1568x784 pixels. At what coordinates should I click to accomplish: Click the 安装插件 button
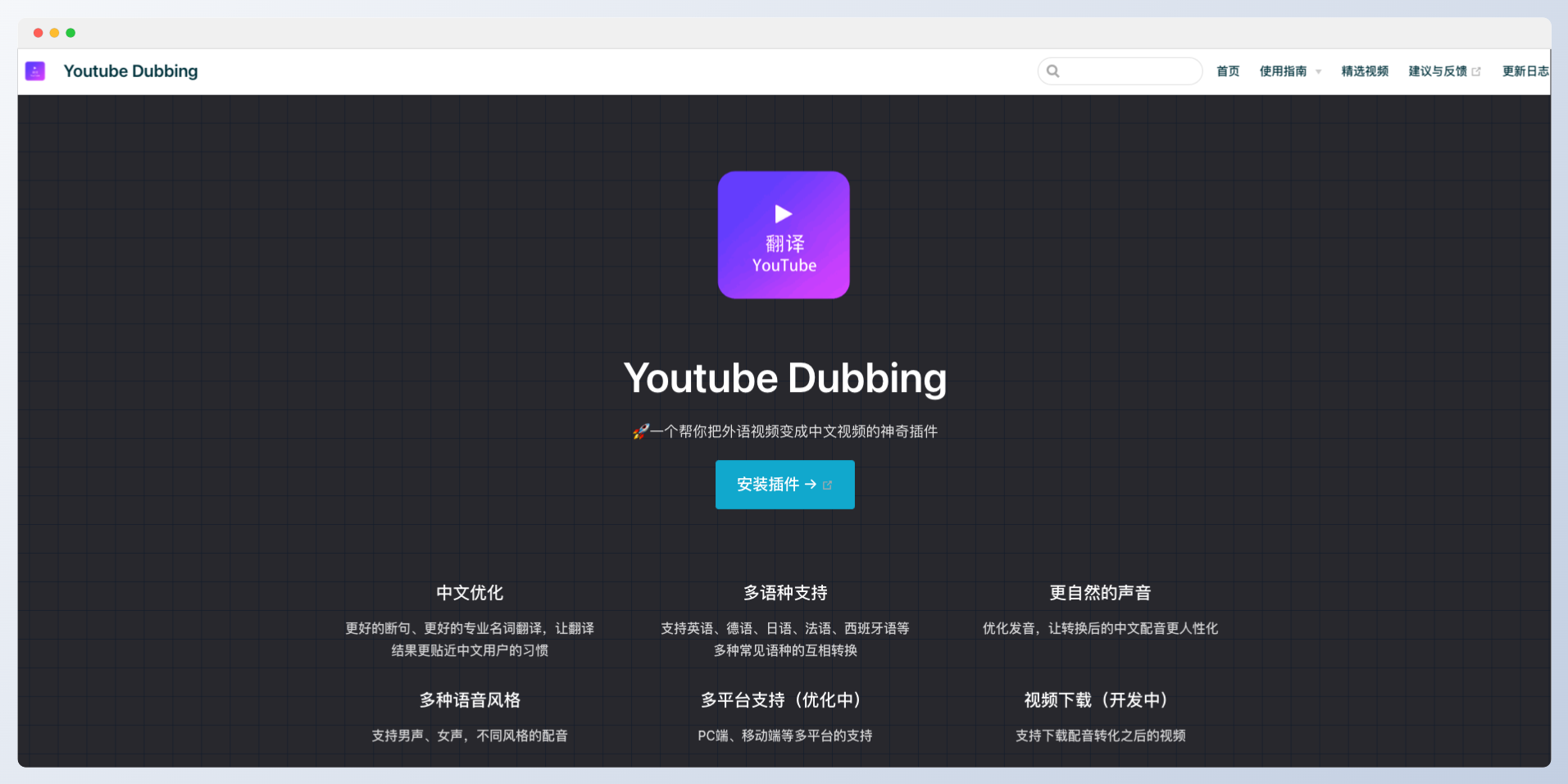pyautogui.click(x=785, y=485)
